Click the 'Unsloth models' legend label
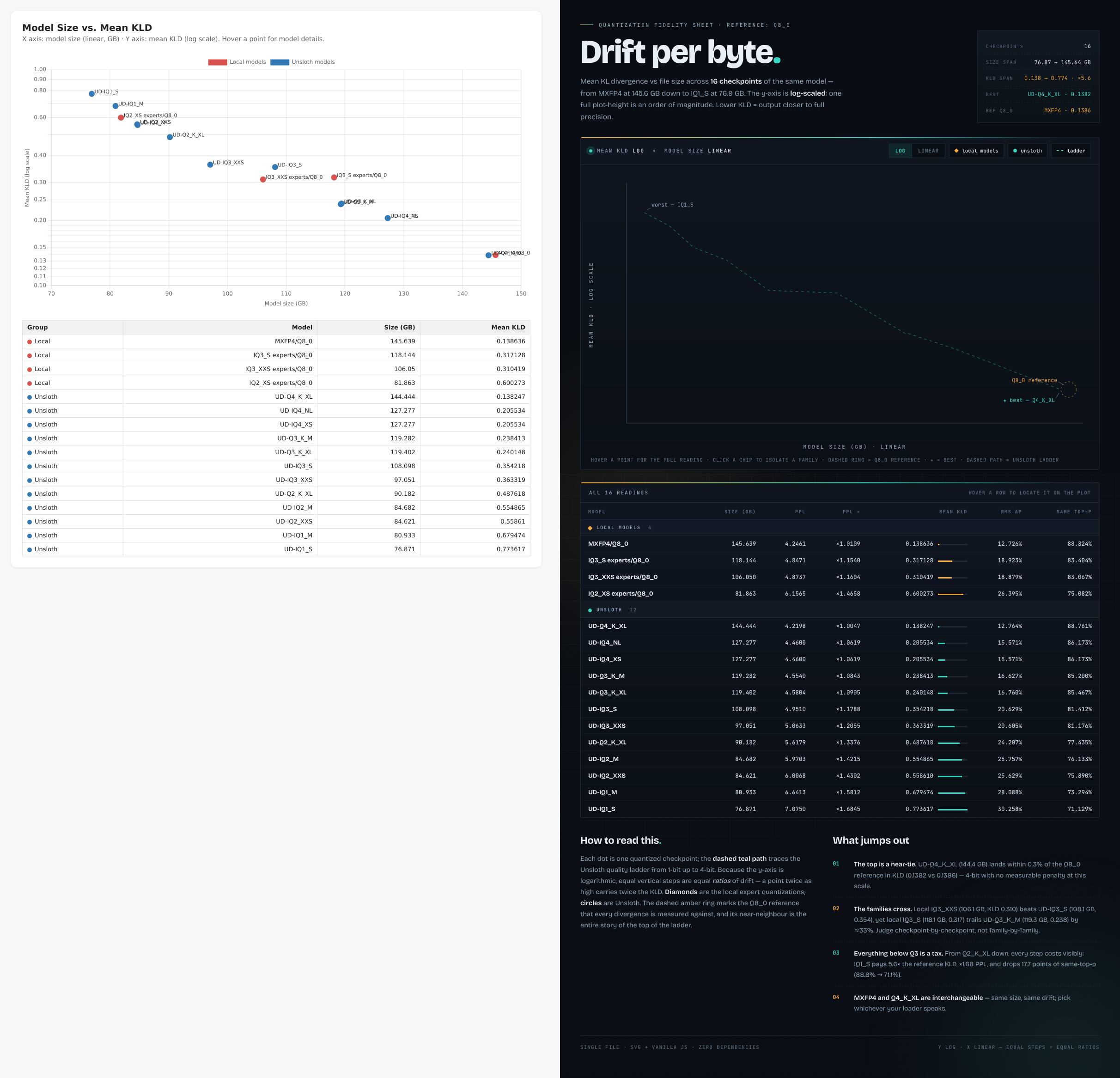This screenshot has height=1078, width=1120. (313, 62)
